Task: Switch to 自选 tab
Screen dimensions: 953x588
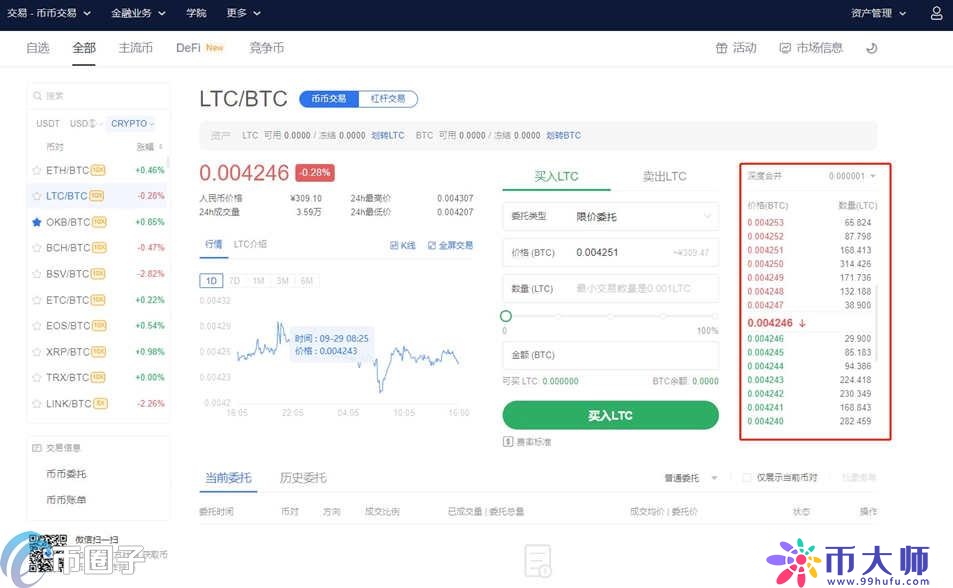Action: [38, 48]
